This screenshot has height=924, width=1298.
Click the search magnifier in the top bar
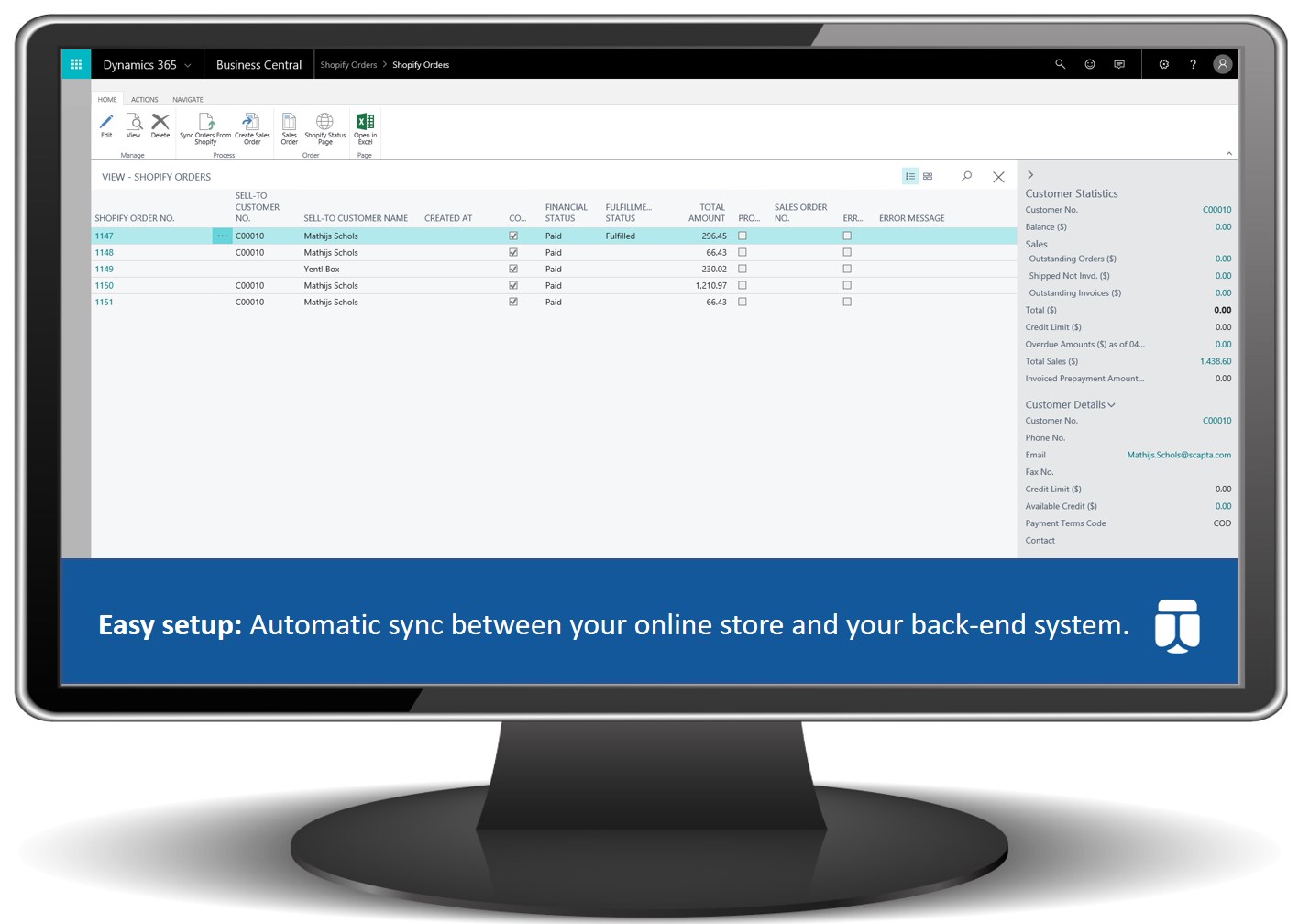(x=1060, y=64)
